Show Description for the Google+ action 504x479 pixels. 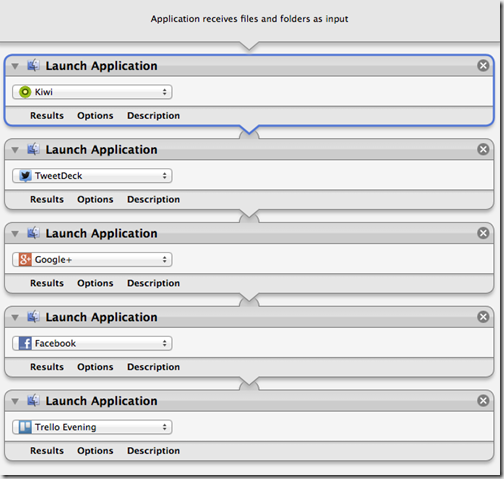pyautogui.click(x=153, y=283)
